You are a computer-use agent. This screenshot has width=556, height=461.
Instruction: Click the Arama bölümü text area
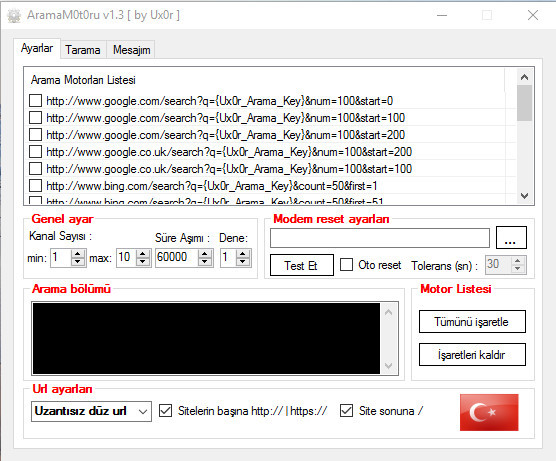click(x=206, y=338)
